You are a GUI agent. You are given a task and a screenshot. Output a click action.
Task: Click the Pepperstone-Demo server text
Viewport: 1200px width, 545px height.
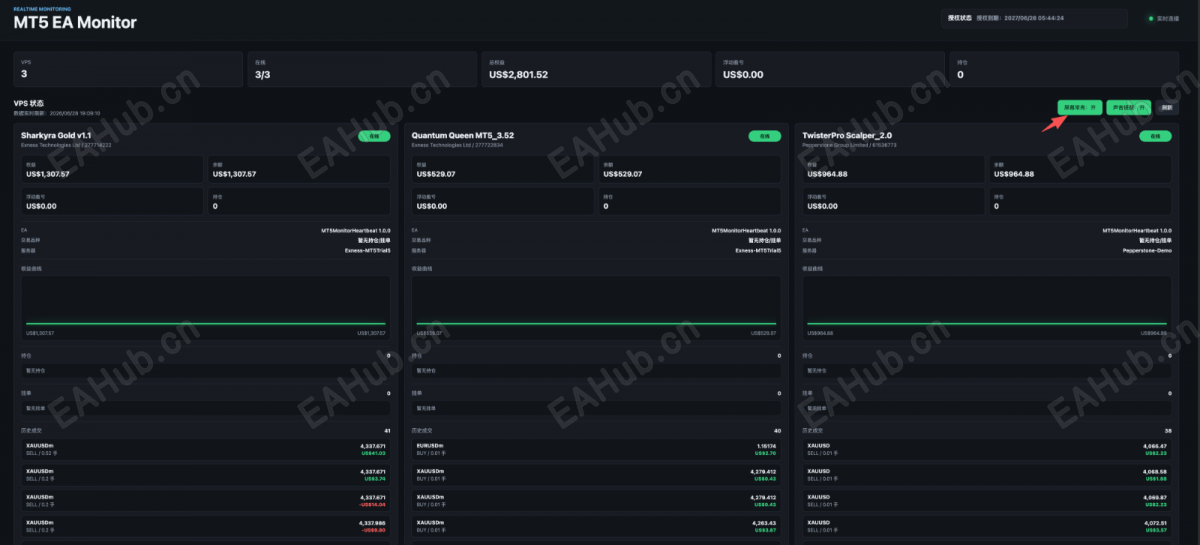pos(1148,250)
